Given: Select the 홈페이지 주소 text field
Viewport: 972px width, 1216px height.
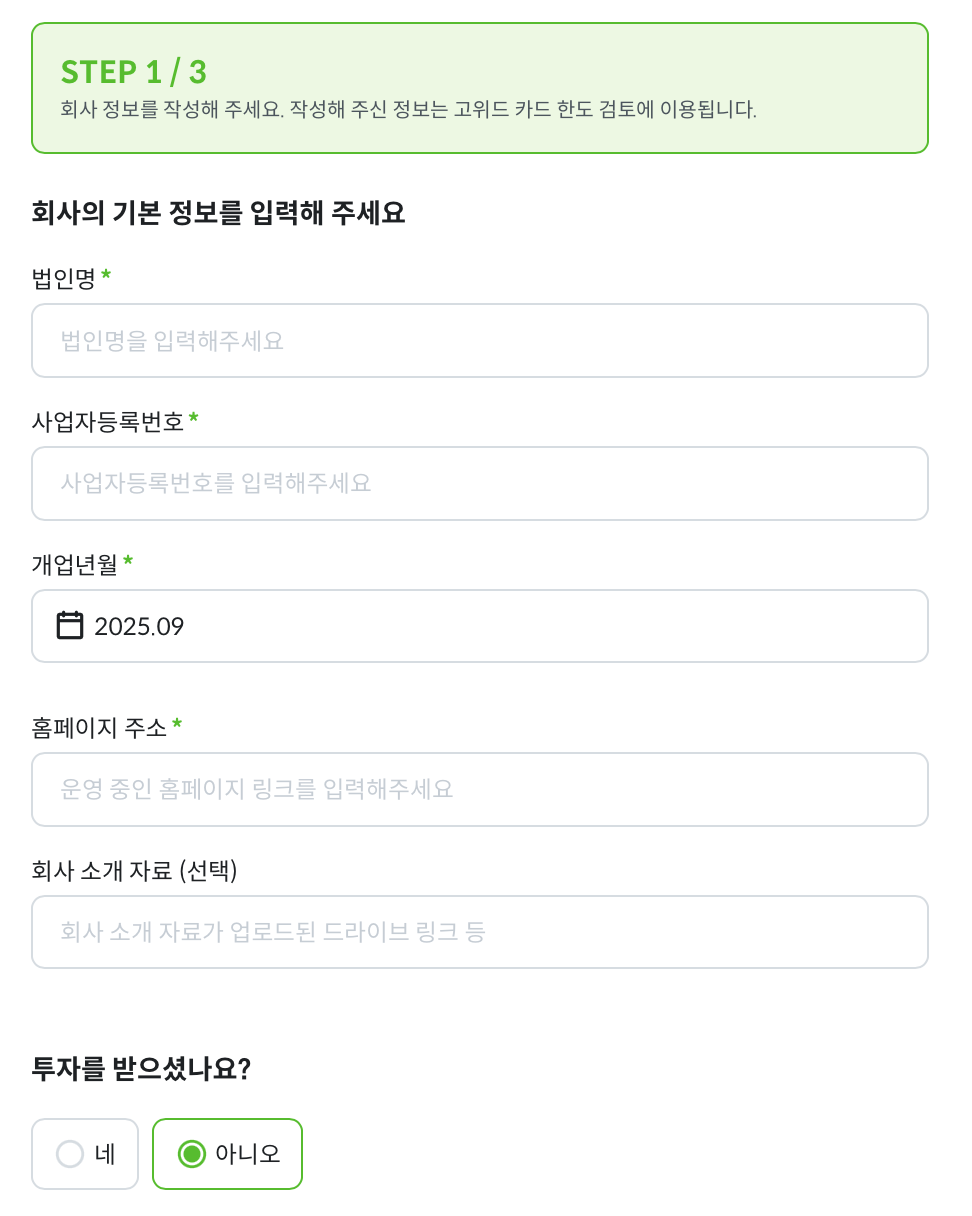Looking at the screenshot, I should 480,790.
